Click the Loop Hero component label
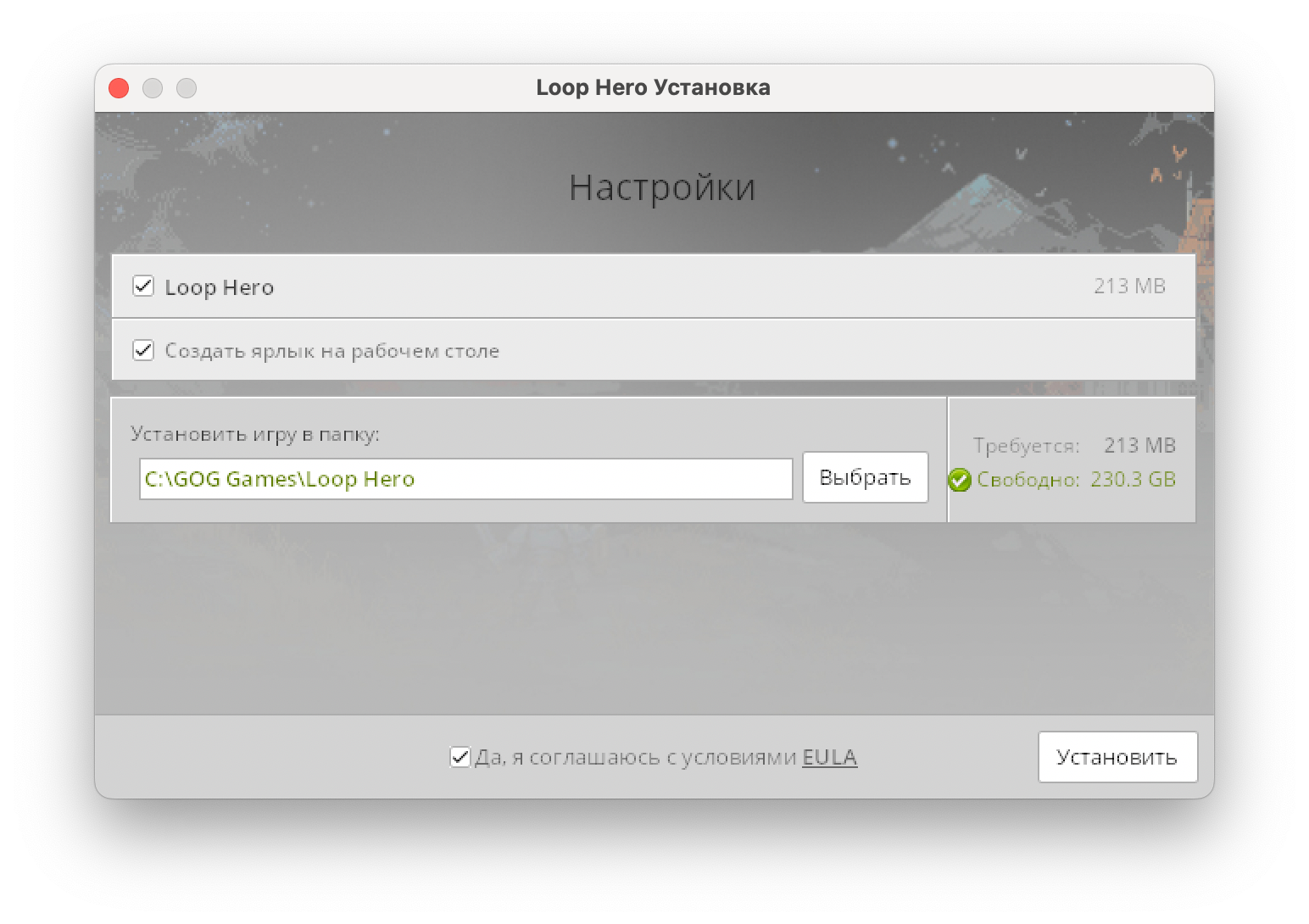The width and height of the screenshot is (1309, 924). [x=220, y=287]
